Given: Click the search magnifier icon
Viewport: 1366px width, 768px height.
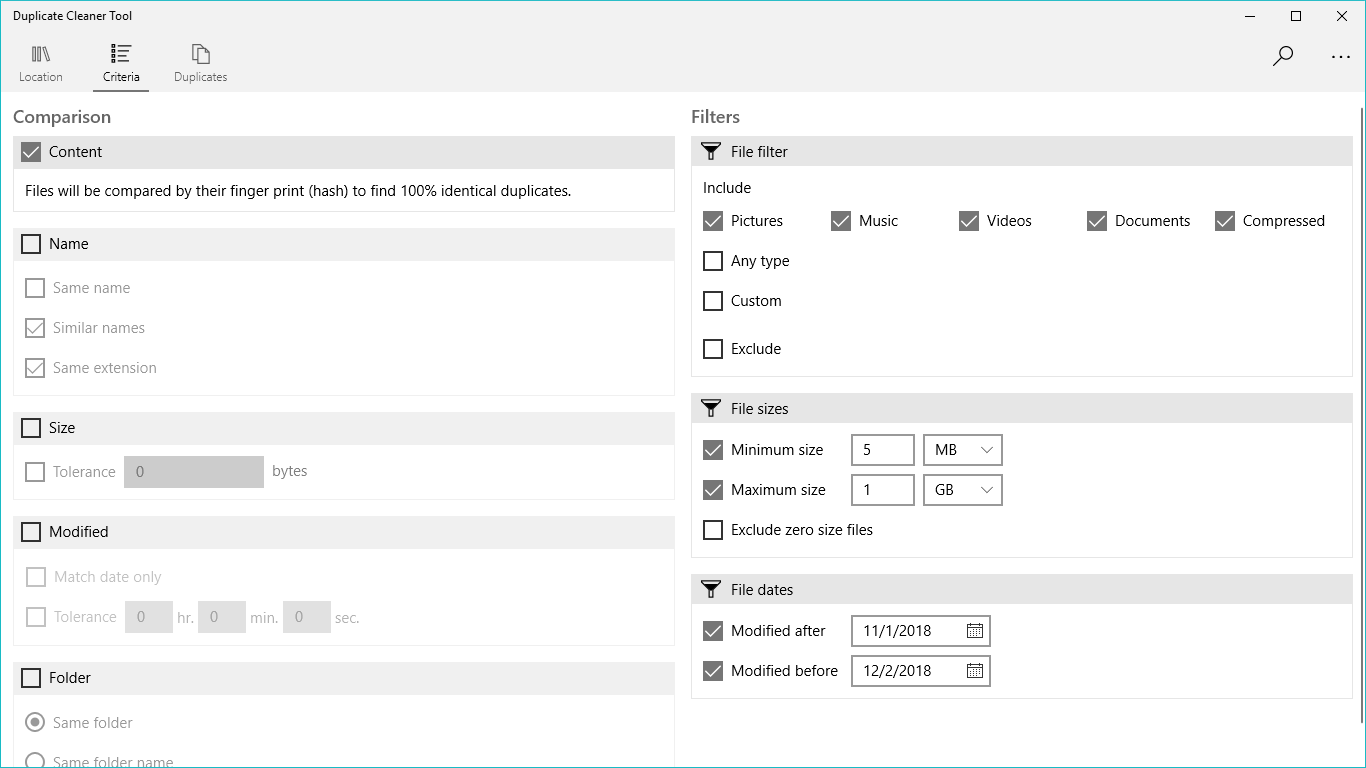Looking at the screenshot, I should (1283, 56).
